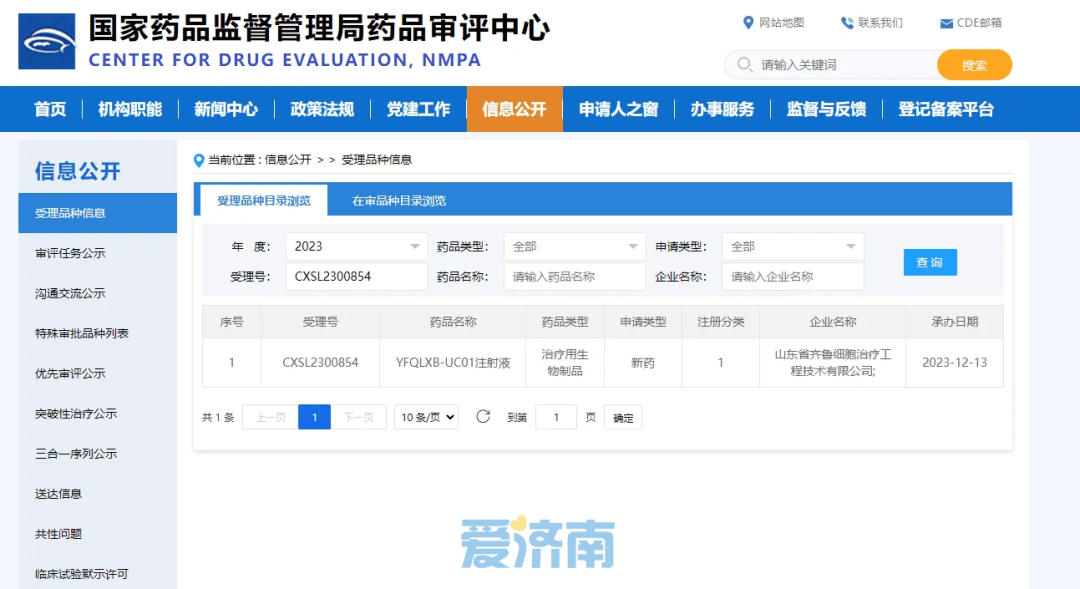Click the 药品名称 input field
1080x589 pixels.
pyautogui.click(x=575, y=277)
